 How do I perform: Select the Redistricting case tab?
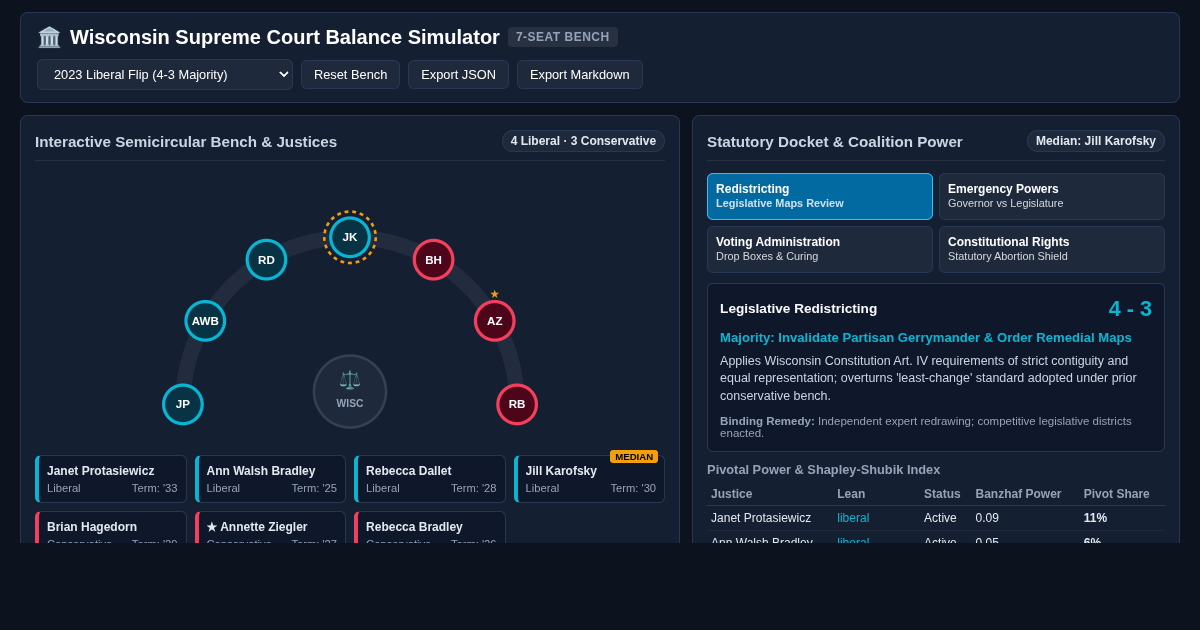click(820, 196)
